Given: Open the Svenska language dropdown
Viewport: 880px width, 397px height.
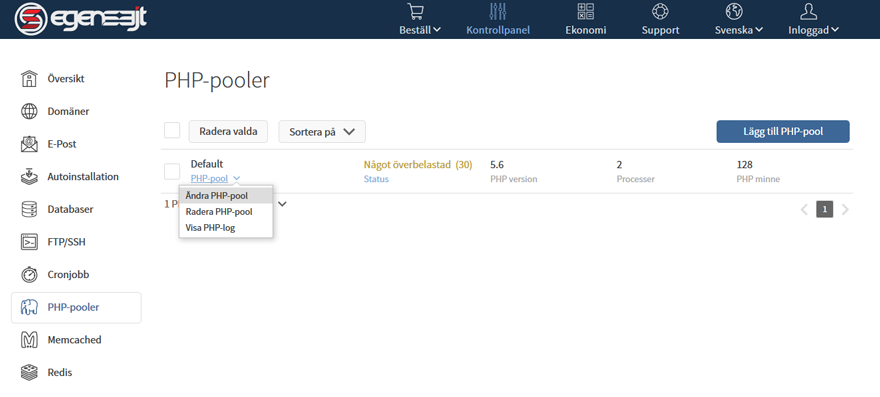Looking at the screenshot, I should click(x=739, y=30).
